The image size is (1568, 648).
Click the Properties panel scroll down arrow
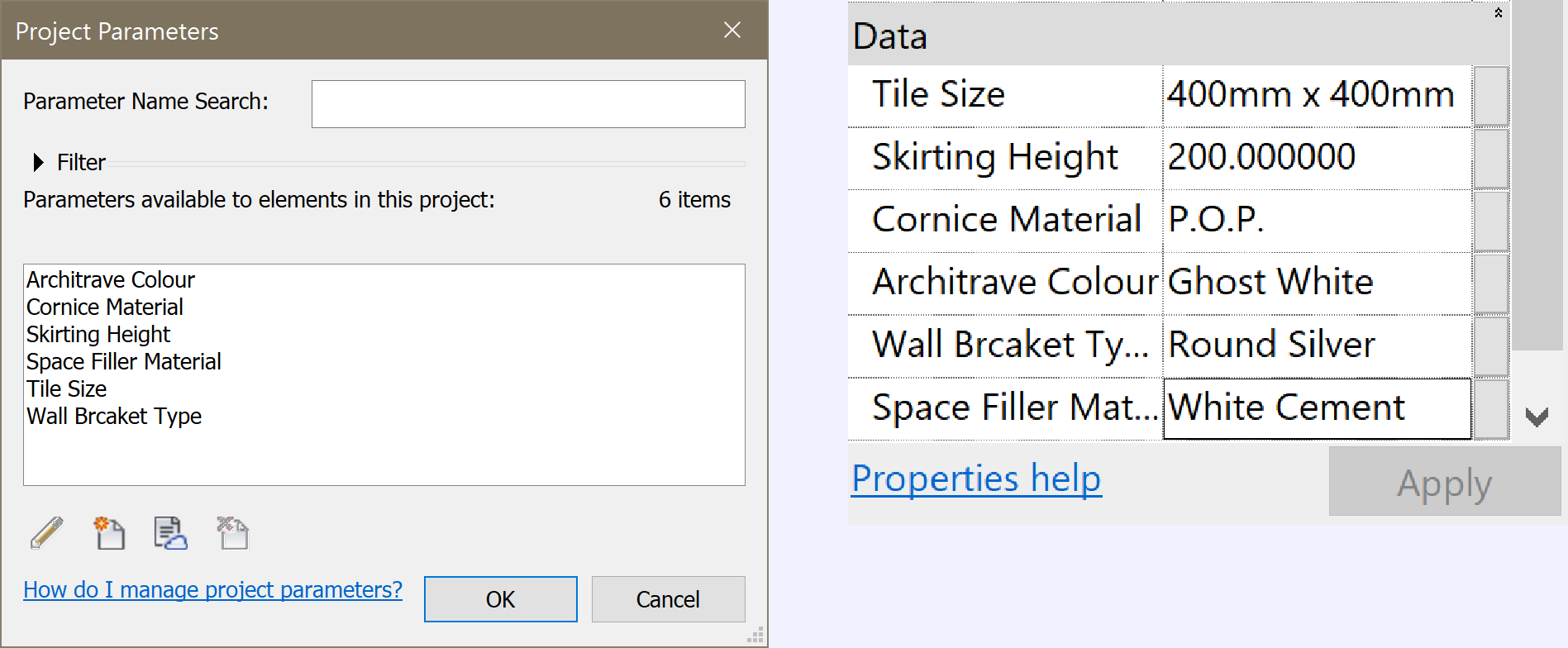point(1537,417)
